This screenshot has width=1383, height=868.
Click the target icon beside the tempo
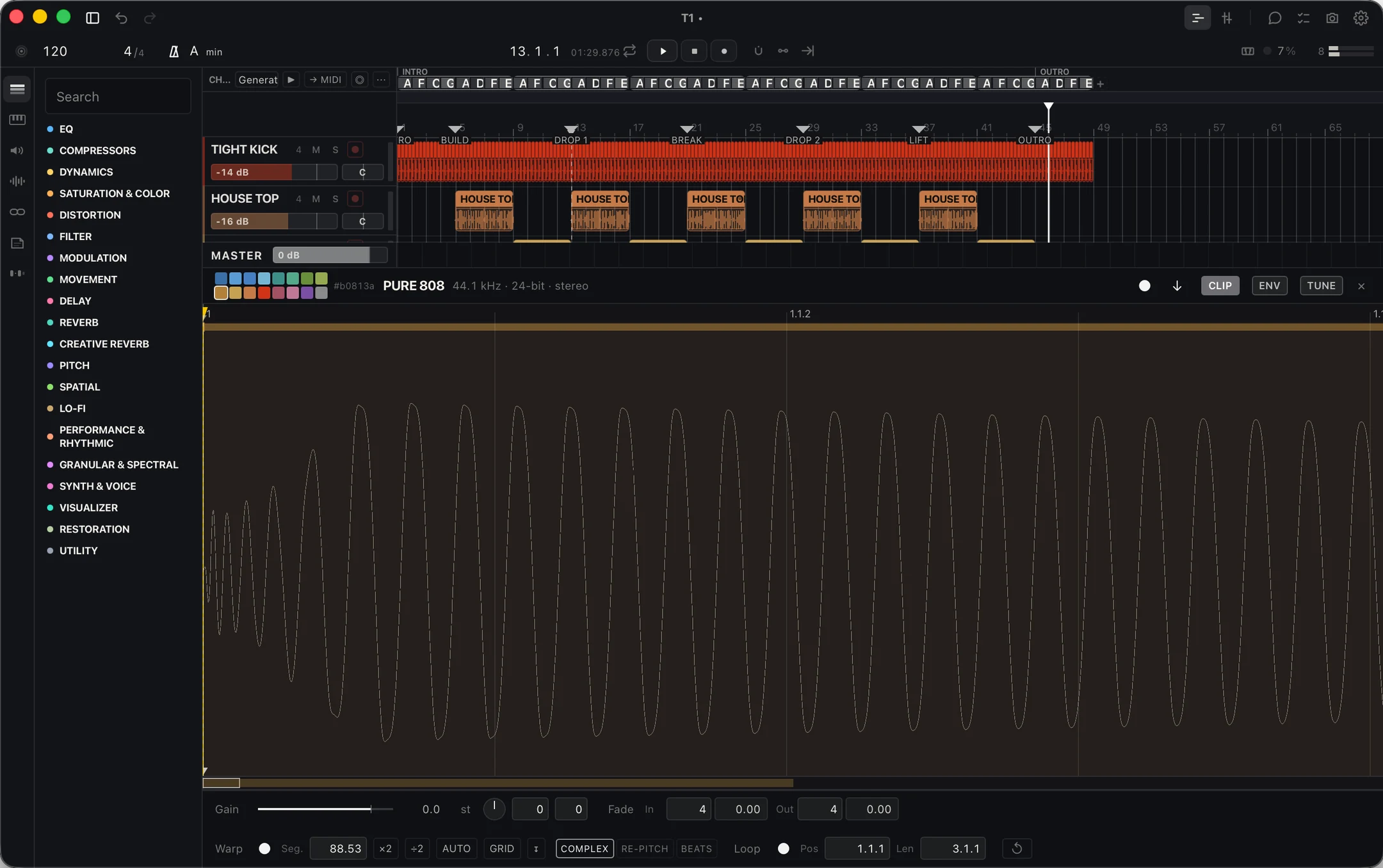tap(21, 51)
